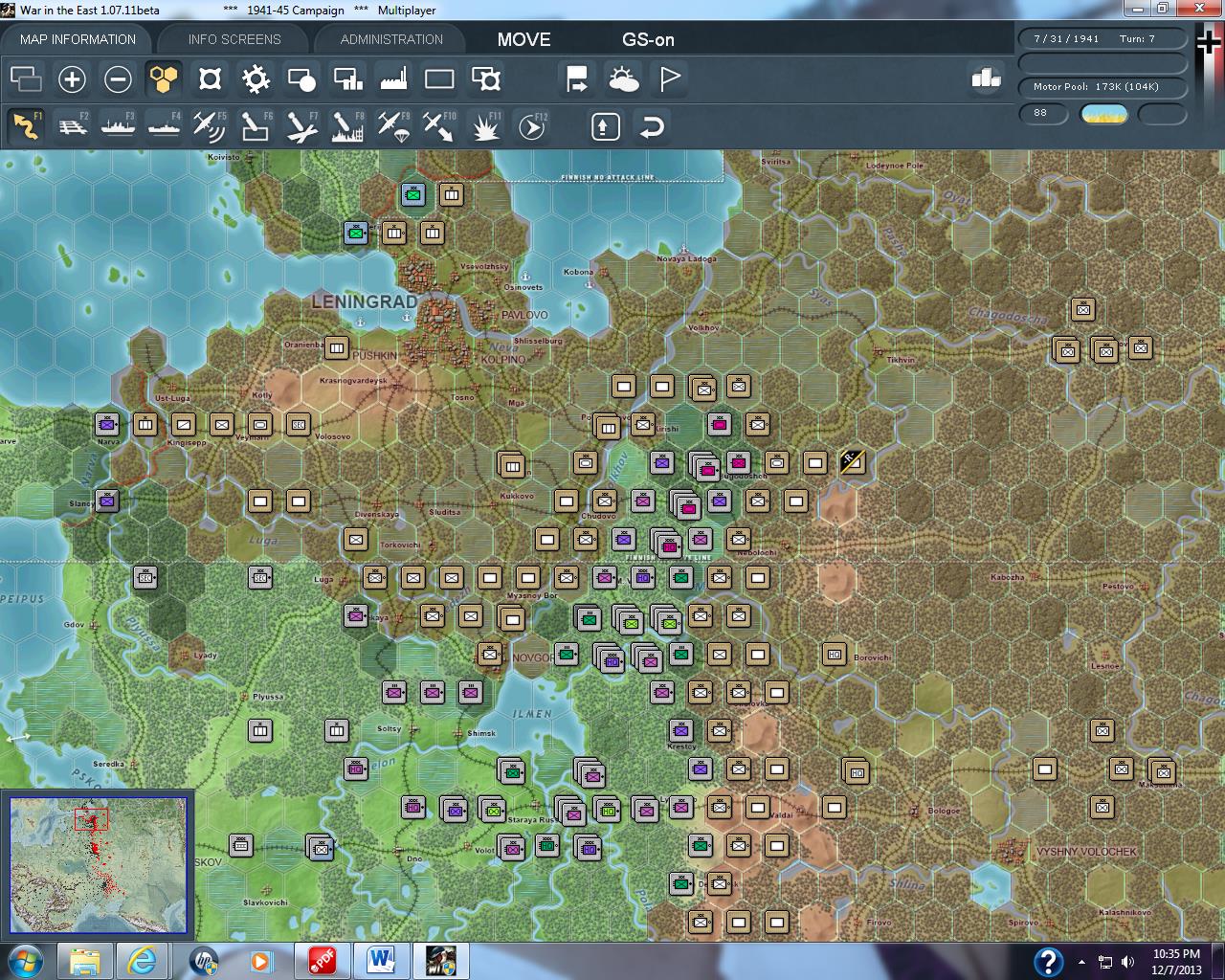1225x980 pixels.
Task: Toggle the rectangle-with-bar-chart icon button
Action: pos(347,78)
